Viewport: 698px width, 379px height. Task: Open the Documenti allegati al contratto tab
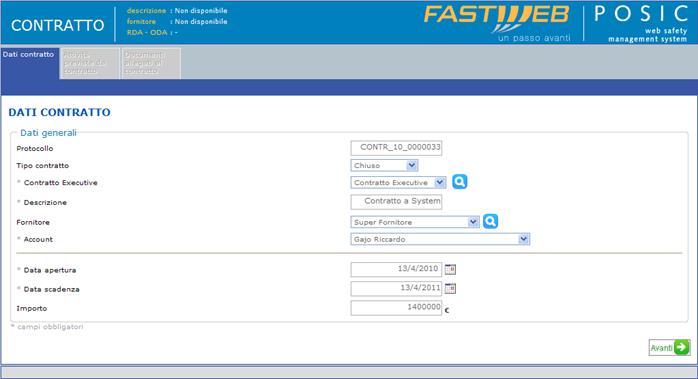[150, 63]
